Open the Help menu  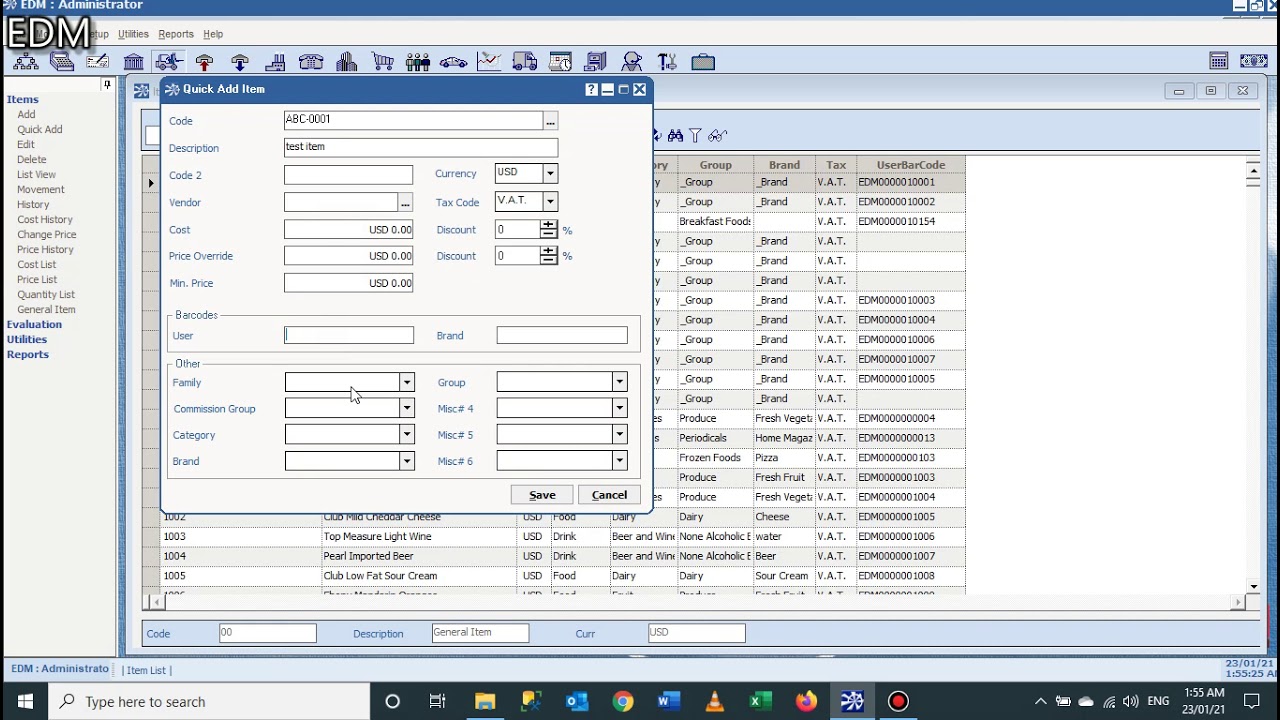pyautogui.click(x=213, y=34)
